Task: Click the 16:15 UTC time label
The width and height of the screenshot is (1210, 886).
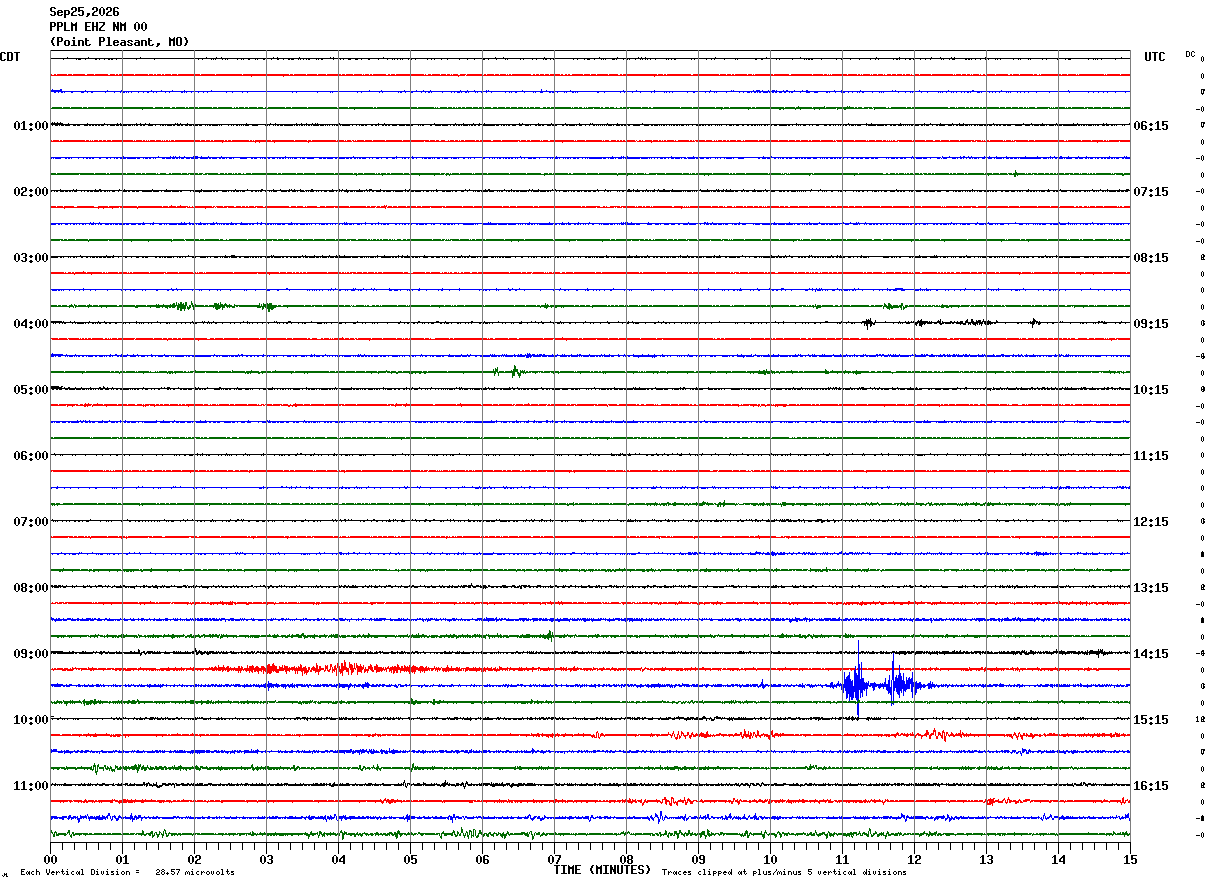Action: (x=1150, y=786)
